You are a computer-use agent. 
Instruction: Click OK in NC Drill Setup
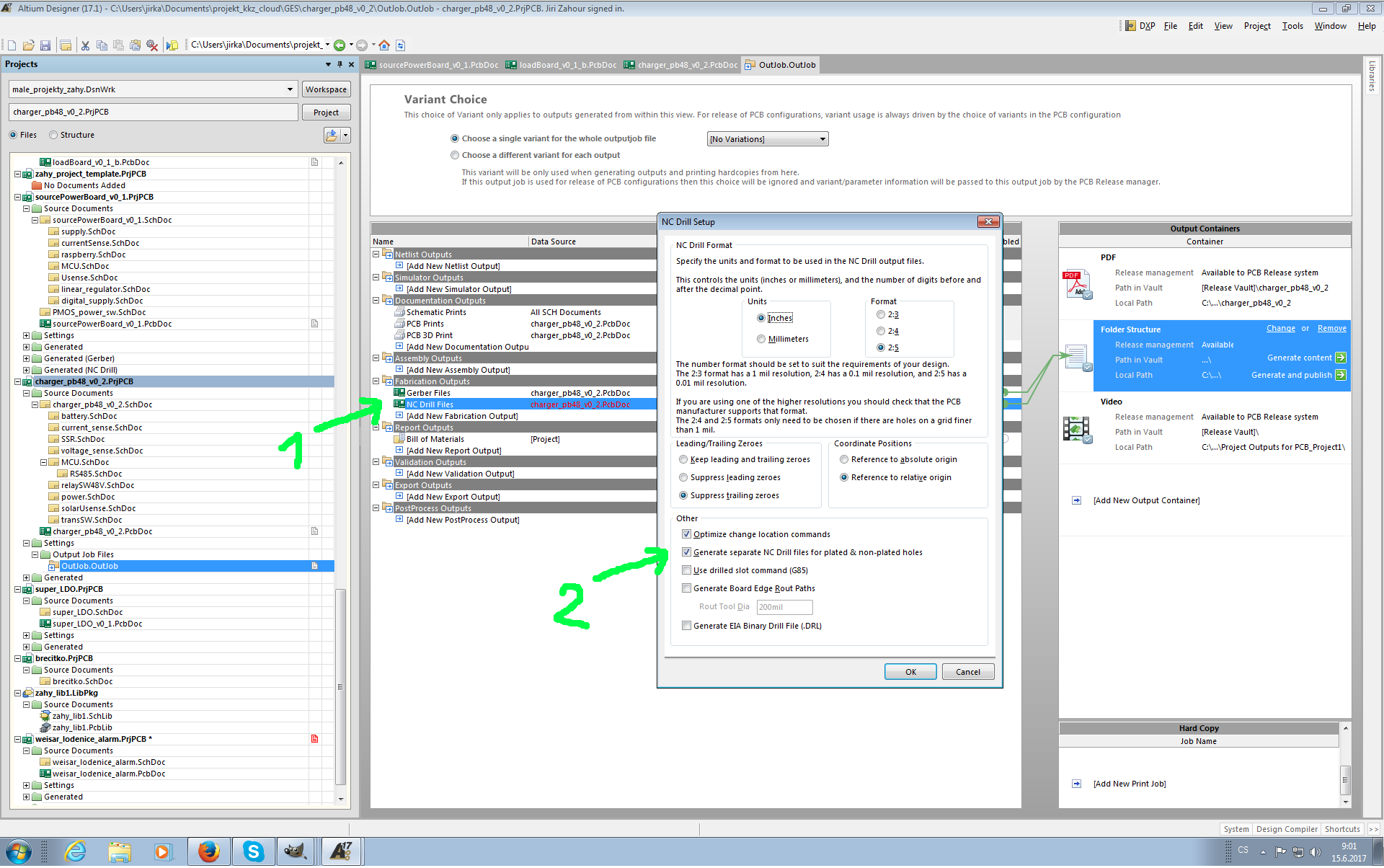click(910, 672)
